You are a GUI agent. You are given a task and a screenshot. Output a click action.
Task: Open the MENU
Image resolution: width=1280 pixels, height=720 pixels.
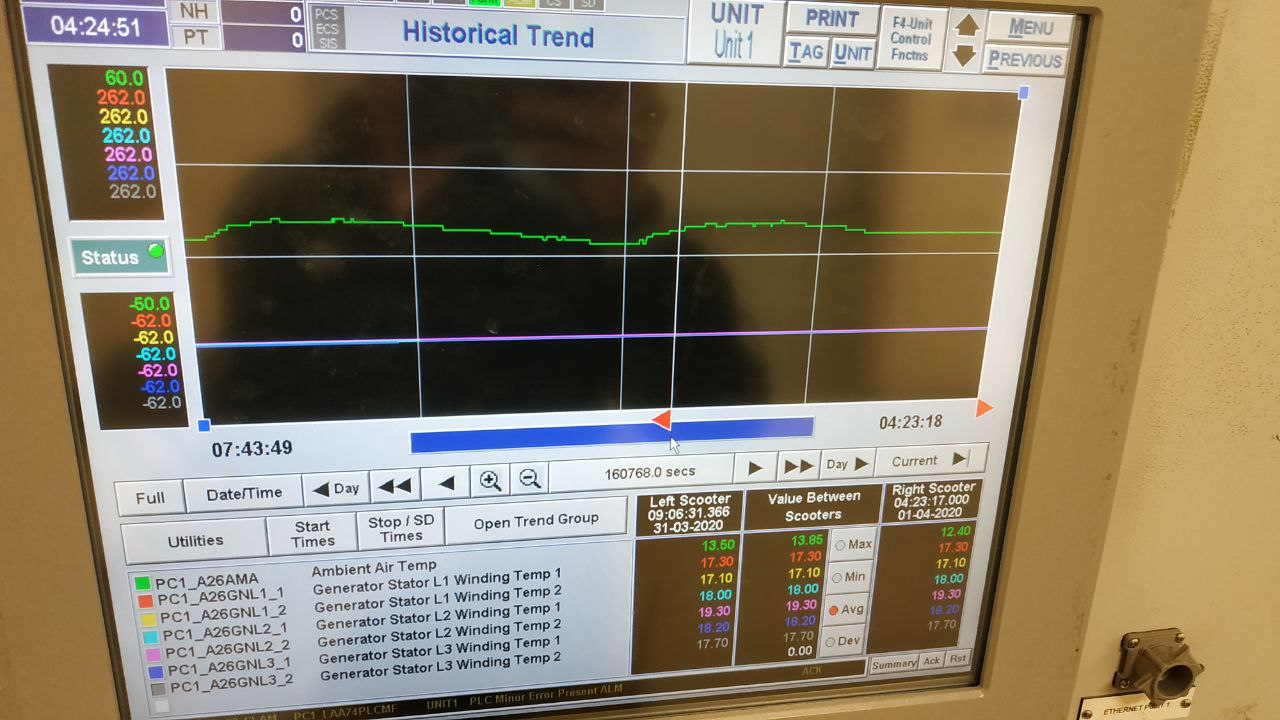(1028, 27)
